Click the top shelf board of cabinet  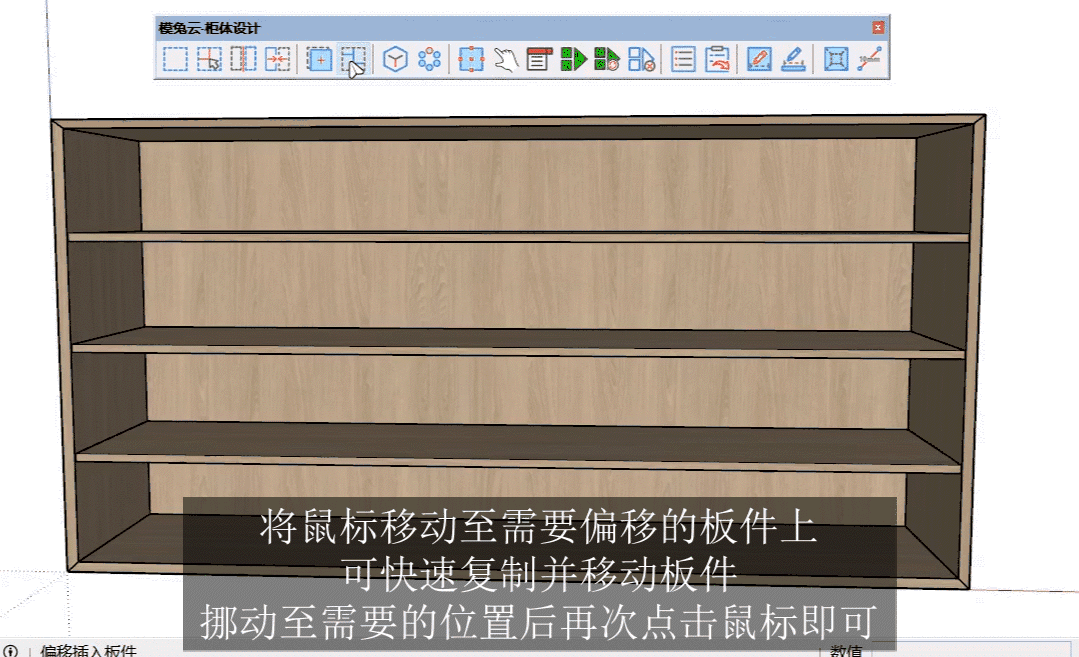tap(520, 237)
